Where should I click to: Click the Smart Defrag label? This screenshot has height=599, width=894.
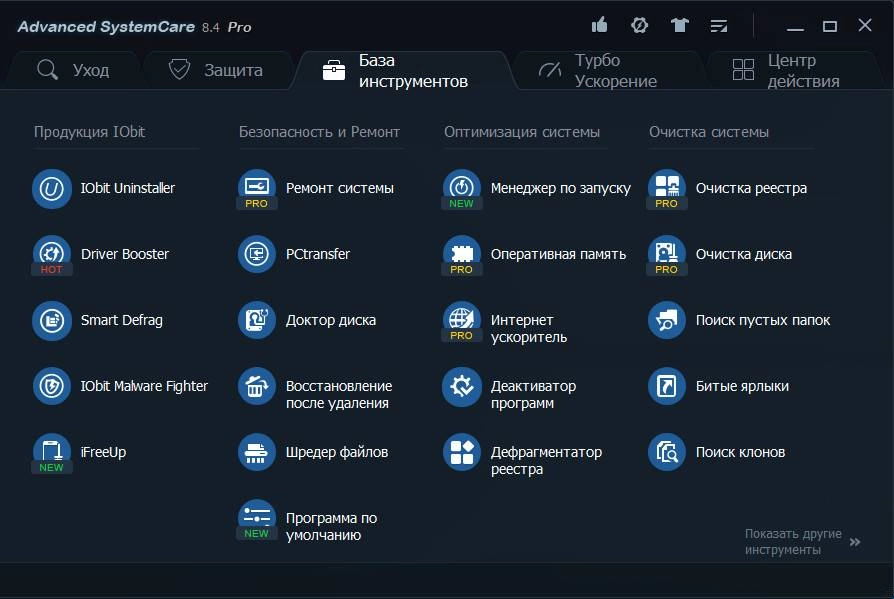pos(121,320)
